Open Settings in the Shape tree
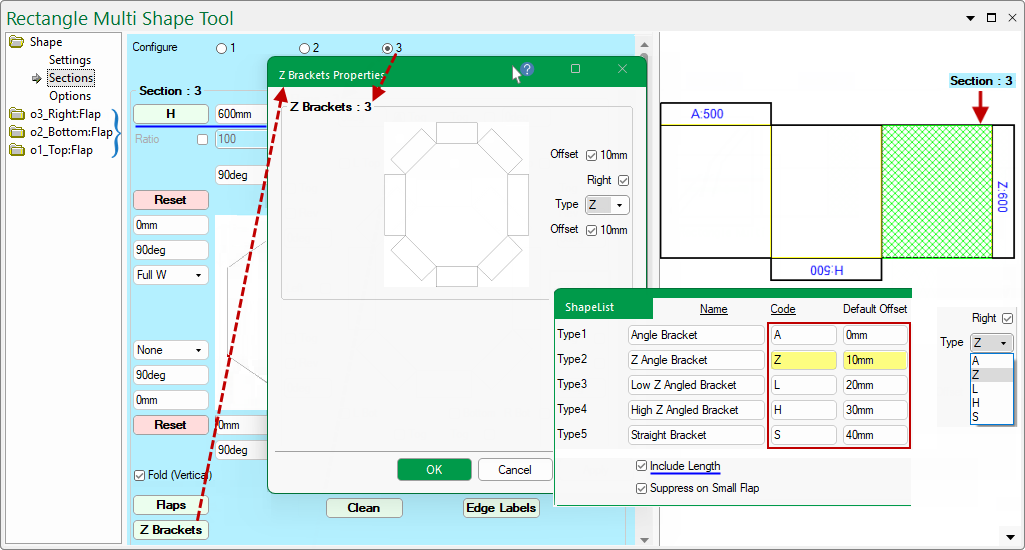Viewport: 1025px width, 550px height. click(x=70, y=60)
